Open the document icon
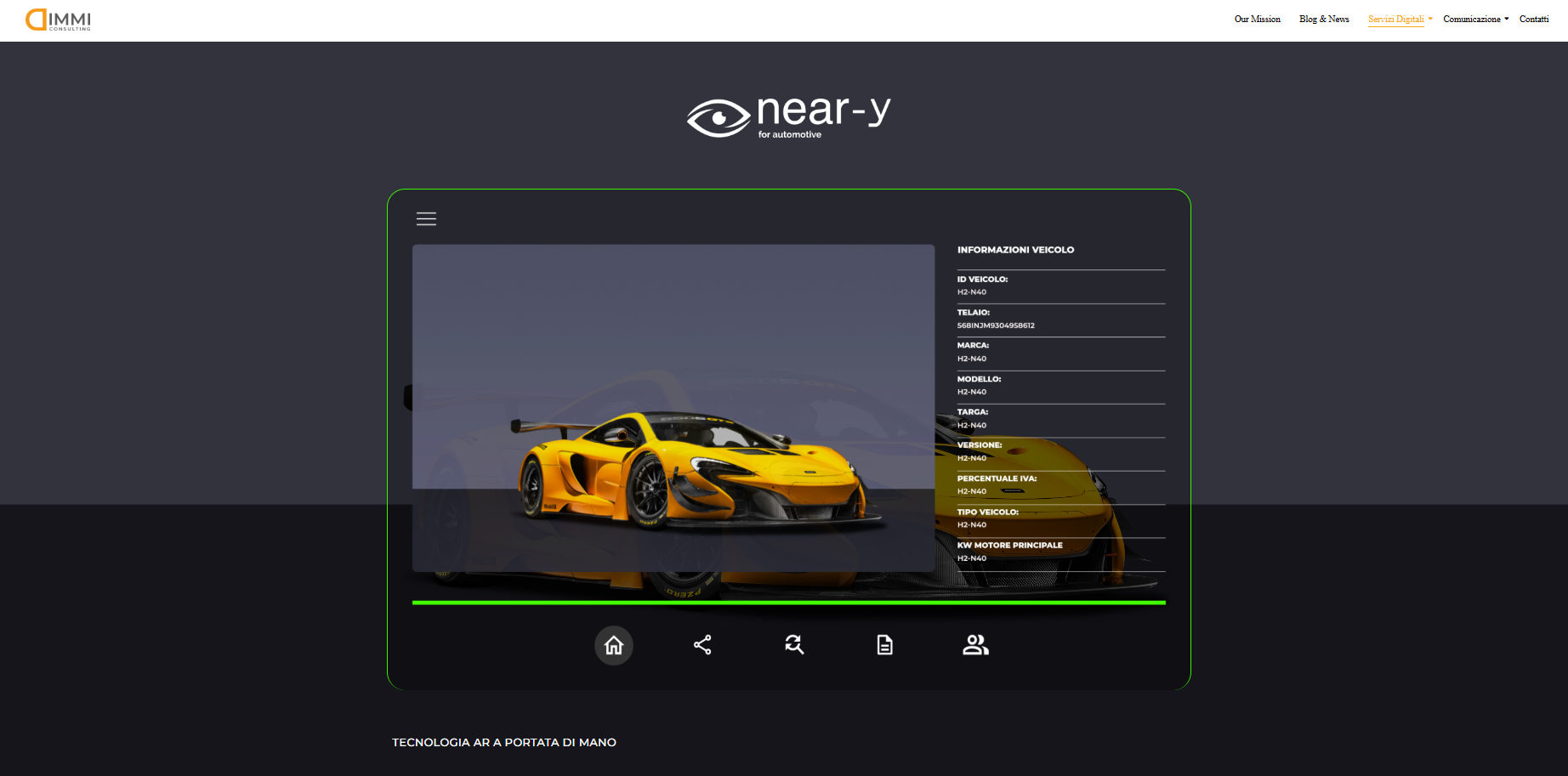Image resolution: width=1568 pixels, height=776 pixels. click(x=885, y=645)
